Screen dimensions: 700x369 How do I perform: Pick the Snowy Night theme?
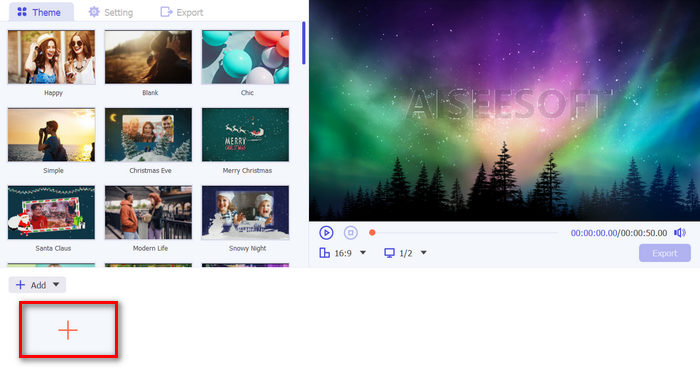coord(246,212)
